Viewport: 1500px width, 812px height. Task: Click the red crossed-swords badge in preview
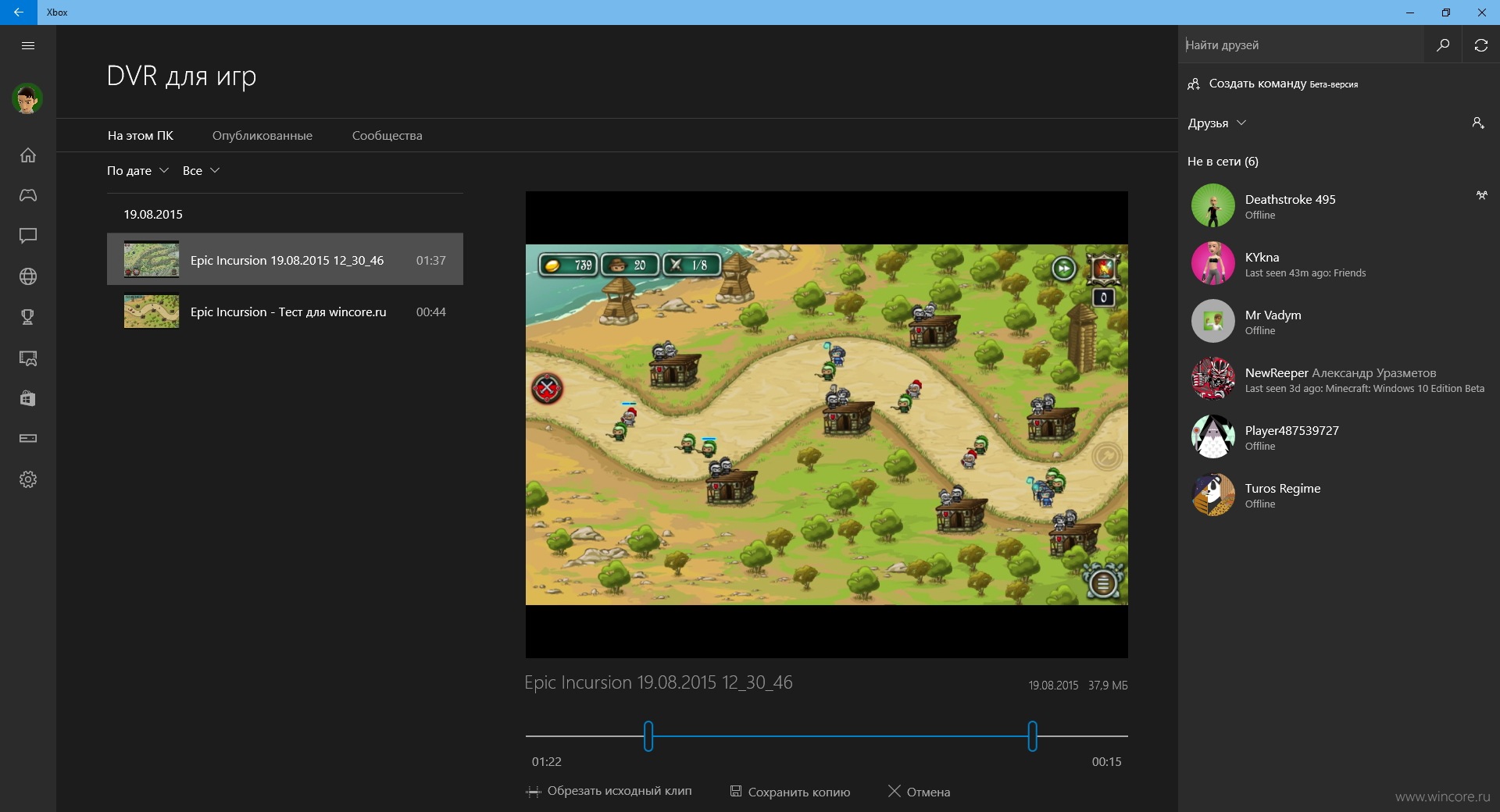tap(547, 388)
